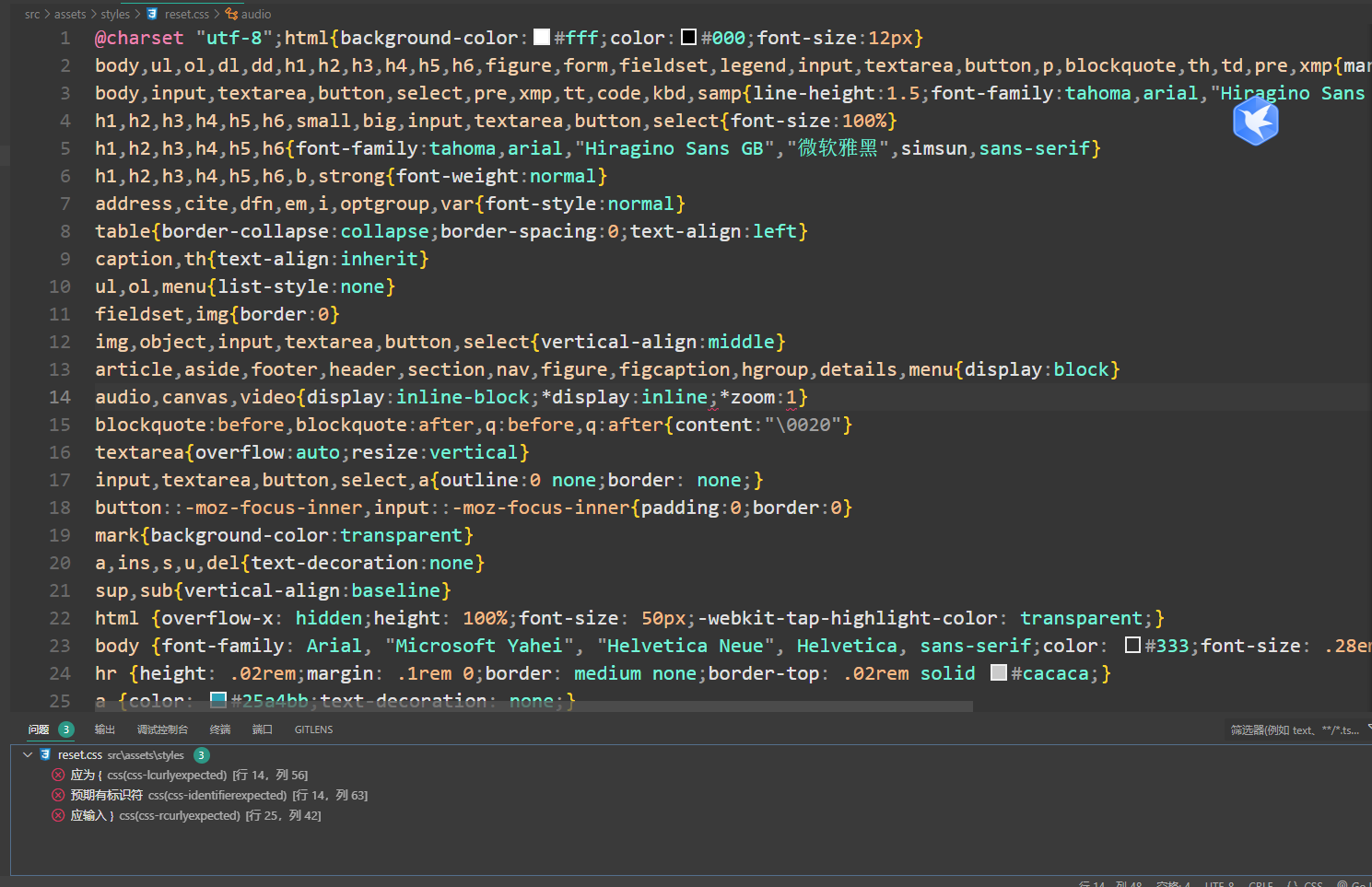
Task: Click the 微软雅黑 font name on line 5
Action: tap(838, 148)
